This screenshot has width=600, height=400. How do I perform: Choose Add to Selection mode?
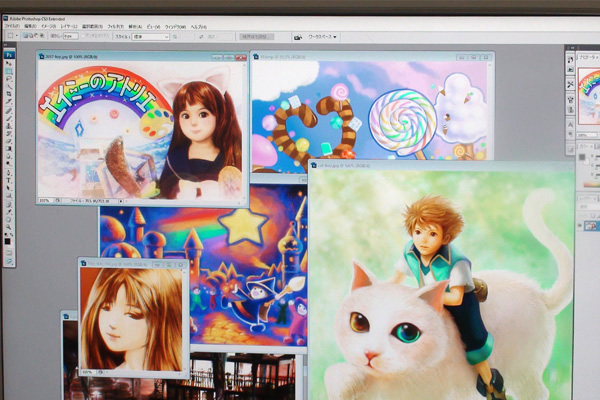31,36
